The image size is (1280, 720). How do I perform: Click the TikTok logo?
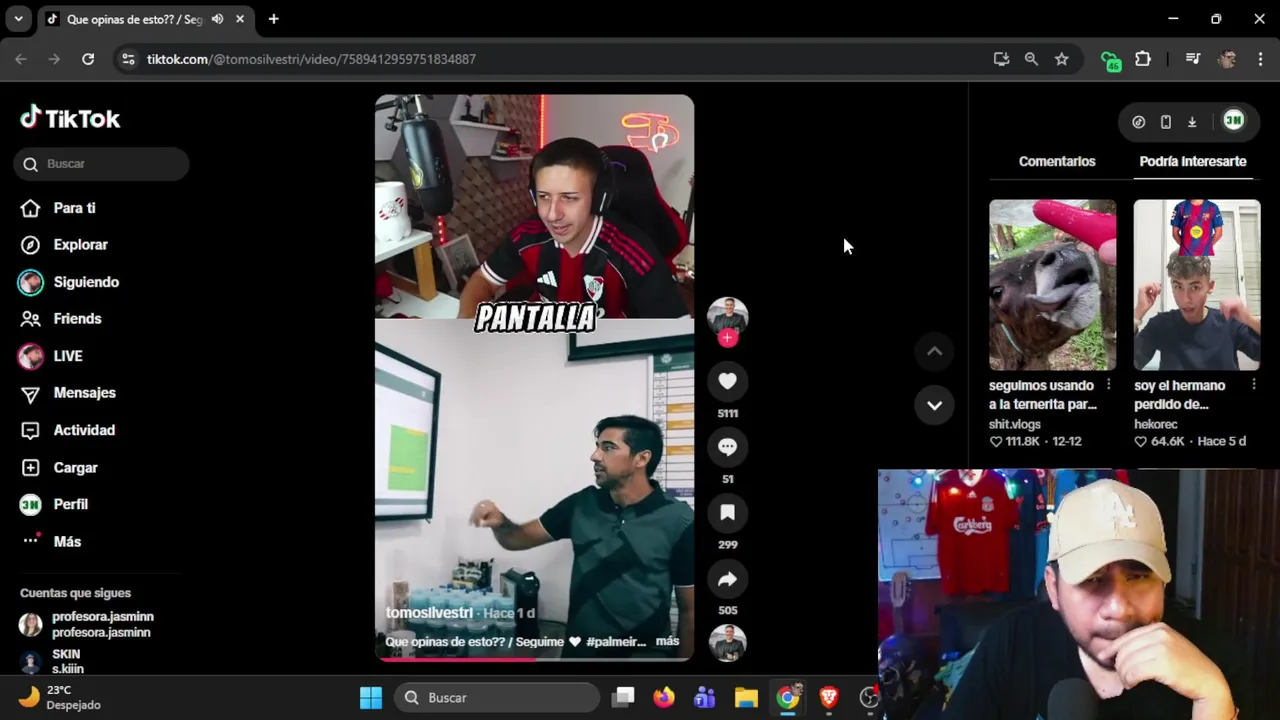click(70, 118)
